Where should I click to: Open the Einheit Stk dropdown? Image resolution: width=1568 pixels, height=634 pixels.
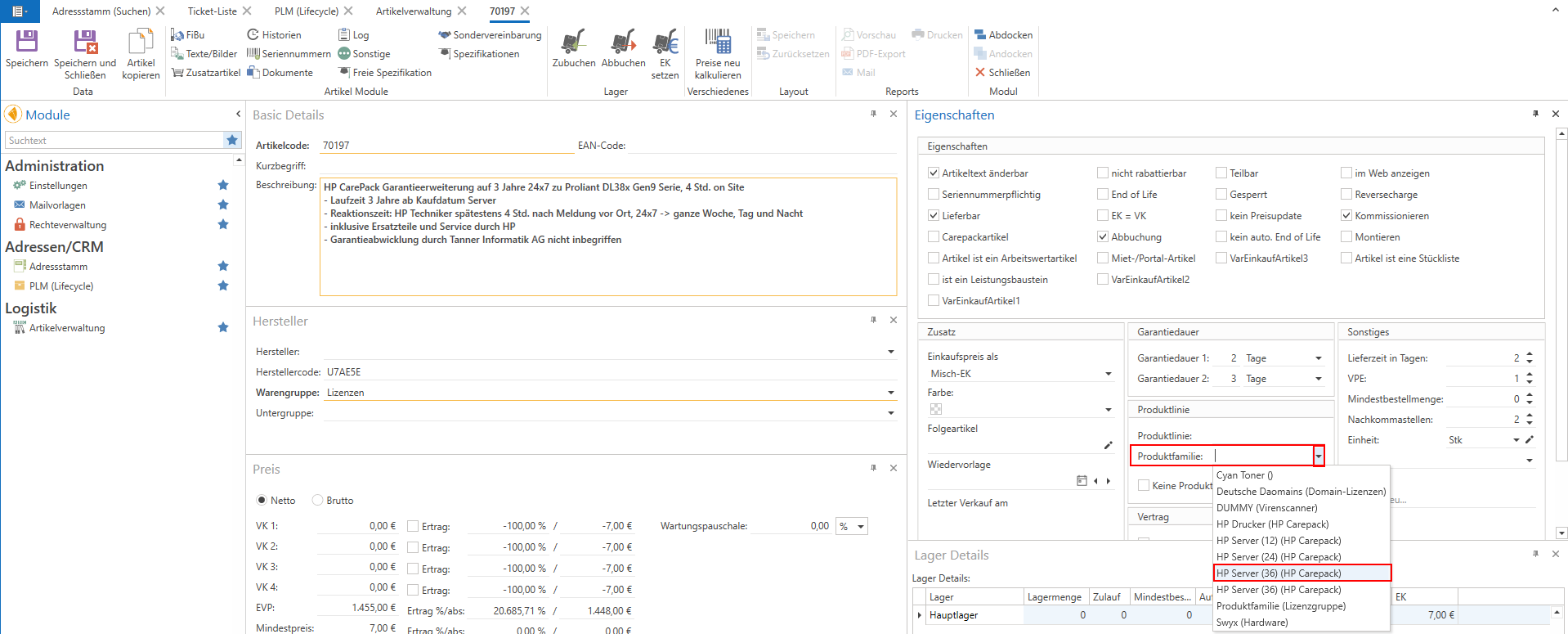click(1516, 440)
